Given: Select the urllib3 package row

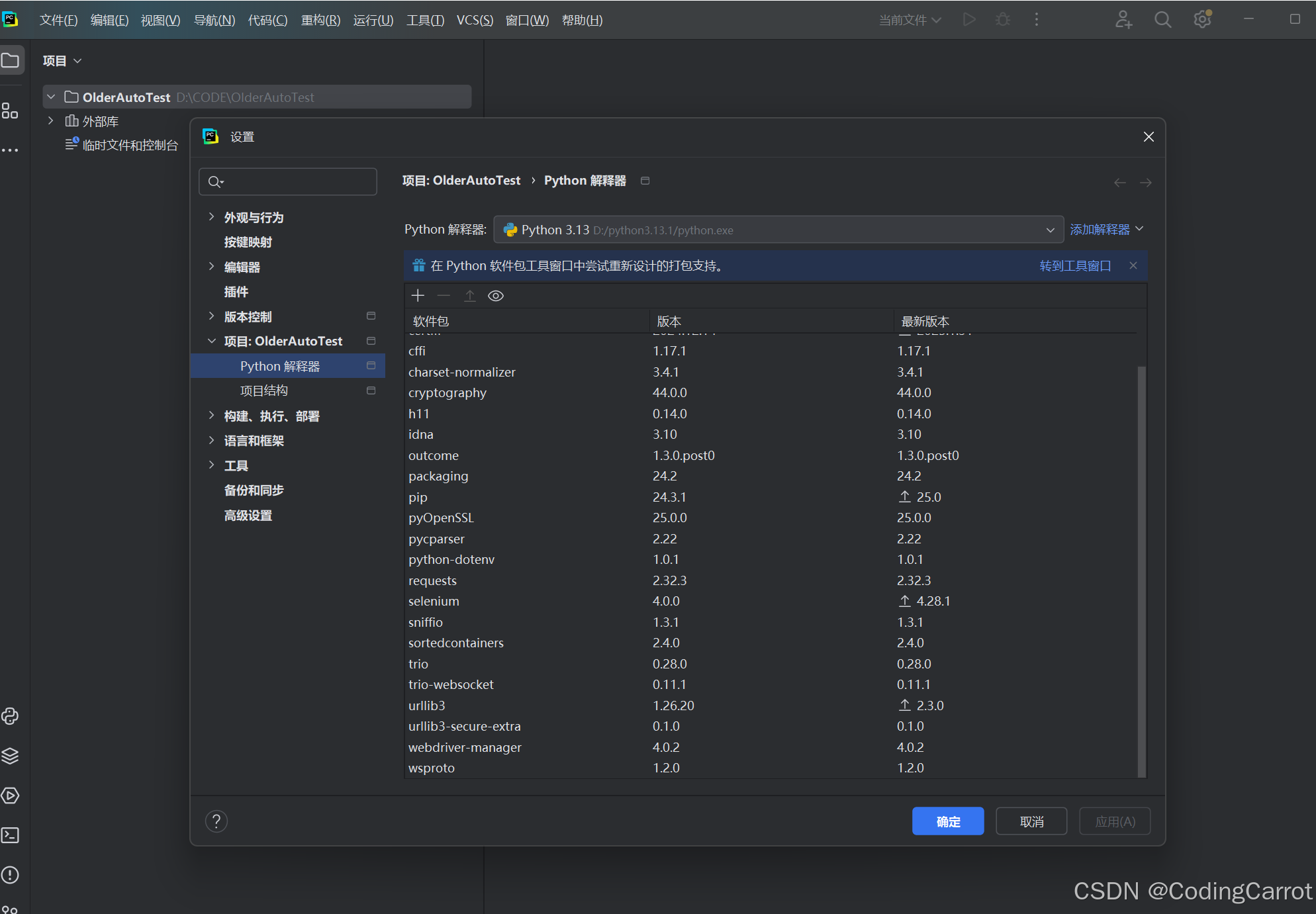Looking at the screenshot, I should coord(771,706).
